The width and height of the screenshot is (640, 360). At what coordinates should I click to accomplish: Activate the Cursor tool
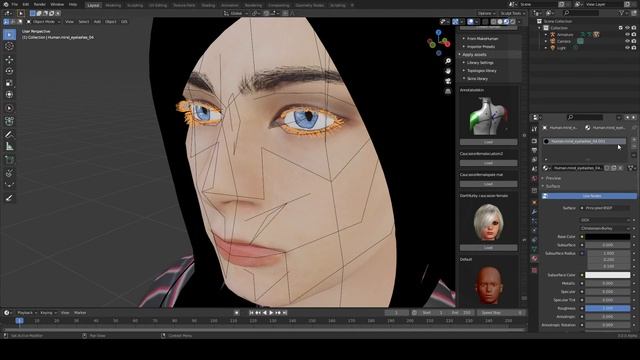(9, 47)
